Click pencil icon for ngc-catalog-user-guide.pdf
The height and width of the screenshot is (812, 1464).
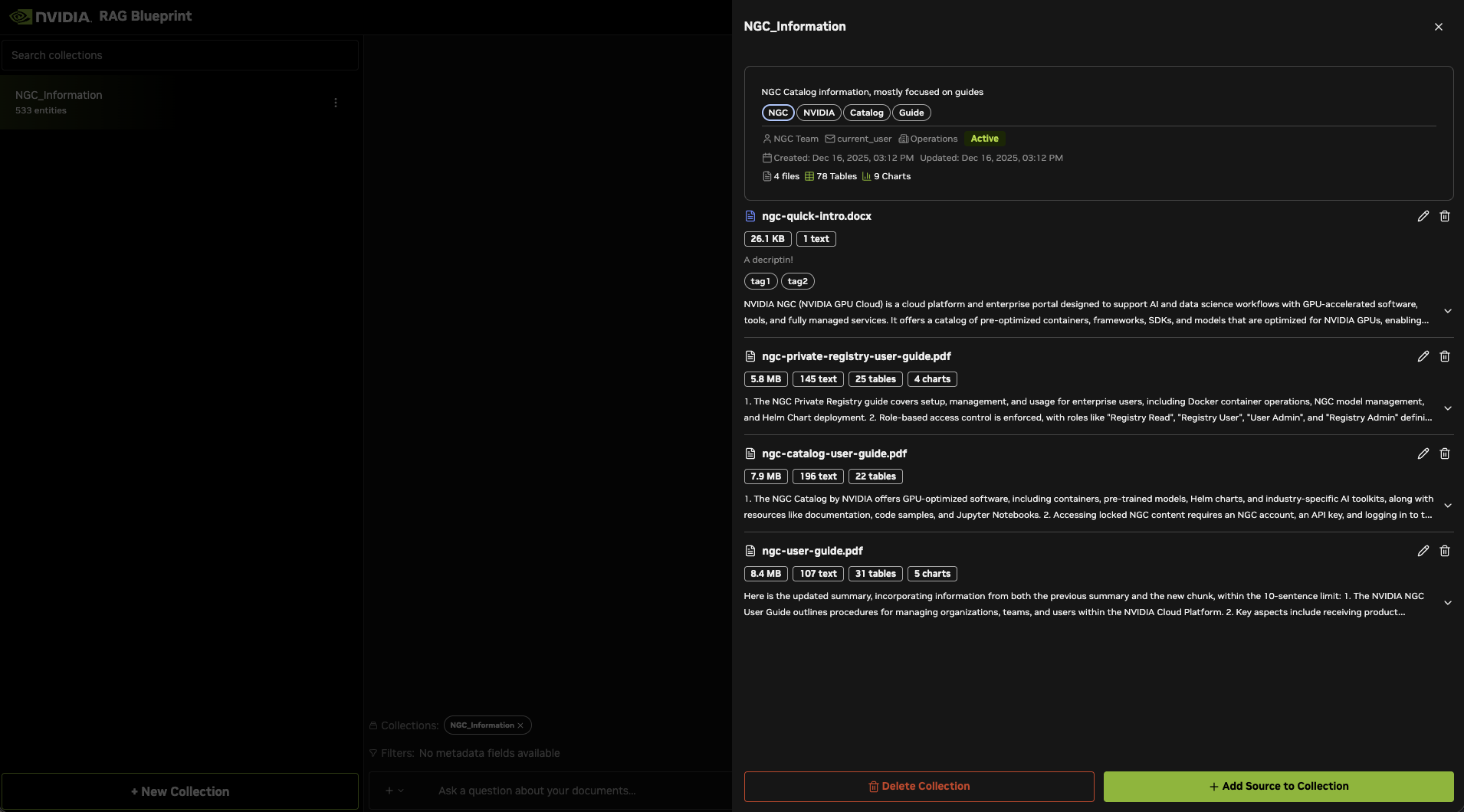[1423, 454]
